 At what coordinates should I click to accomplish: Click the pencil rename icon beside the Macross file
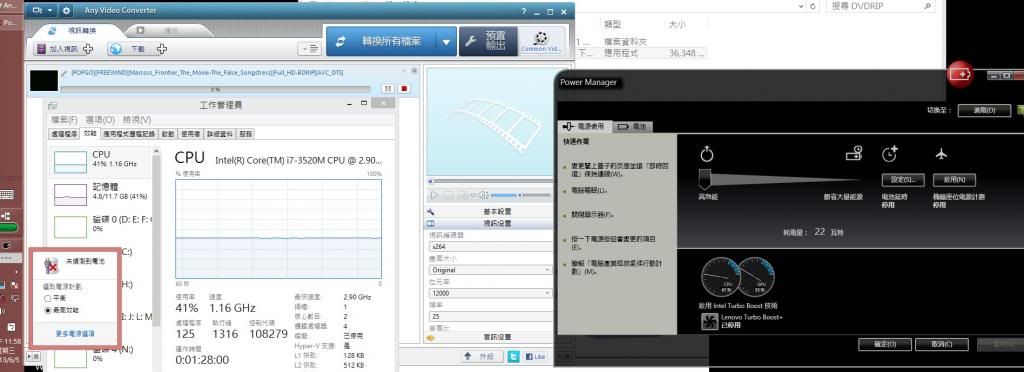(64, 73)
